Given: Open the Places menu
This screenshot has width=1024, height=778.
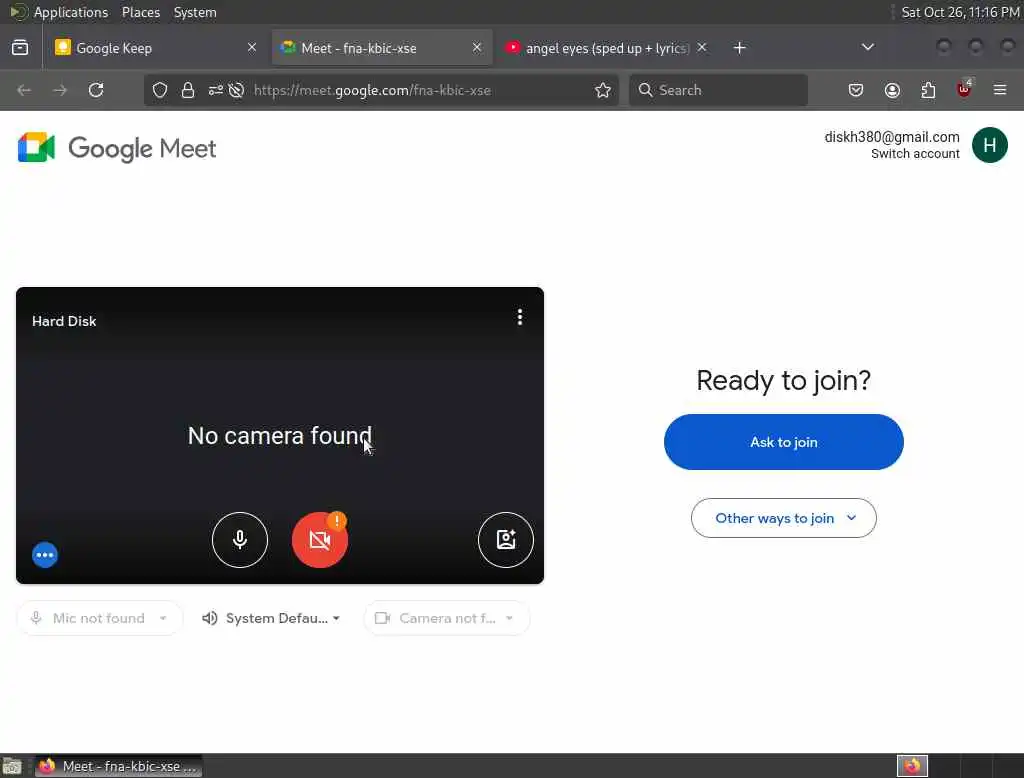Looking at the screenshot, I should (140, 12).
